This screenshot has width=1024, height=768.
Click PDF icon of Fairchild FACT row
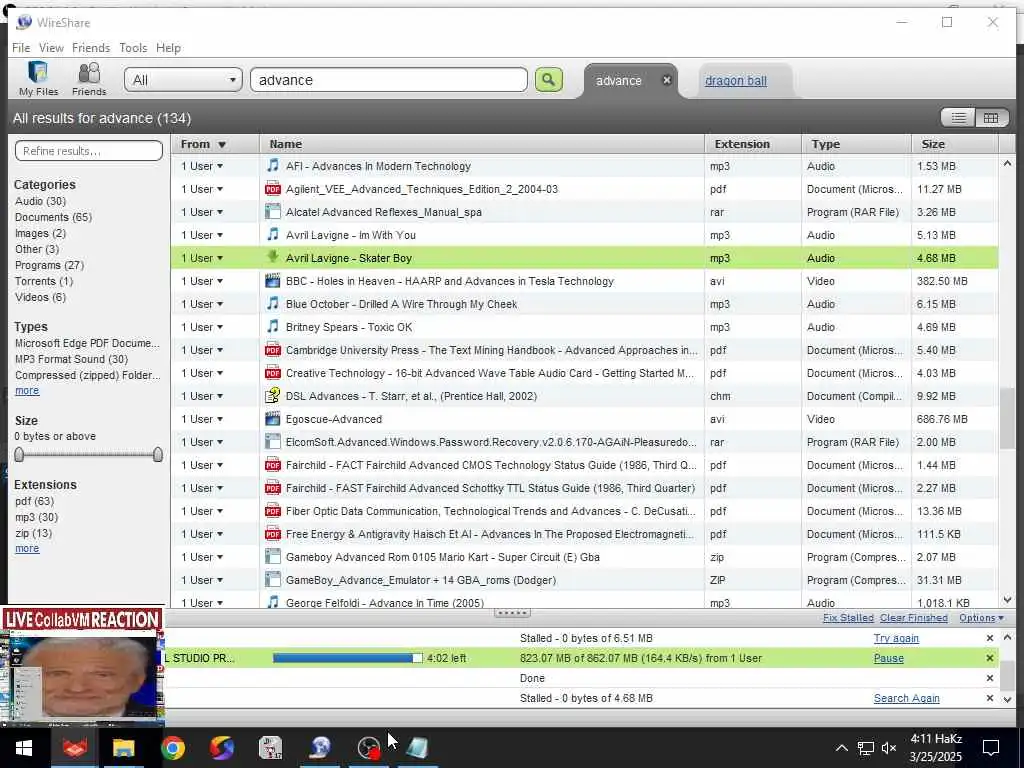[x=273, y=465]
